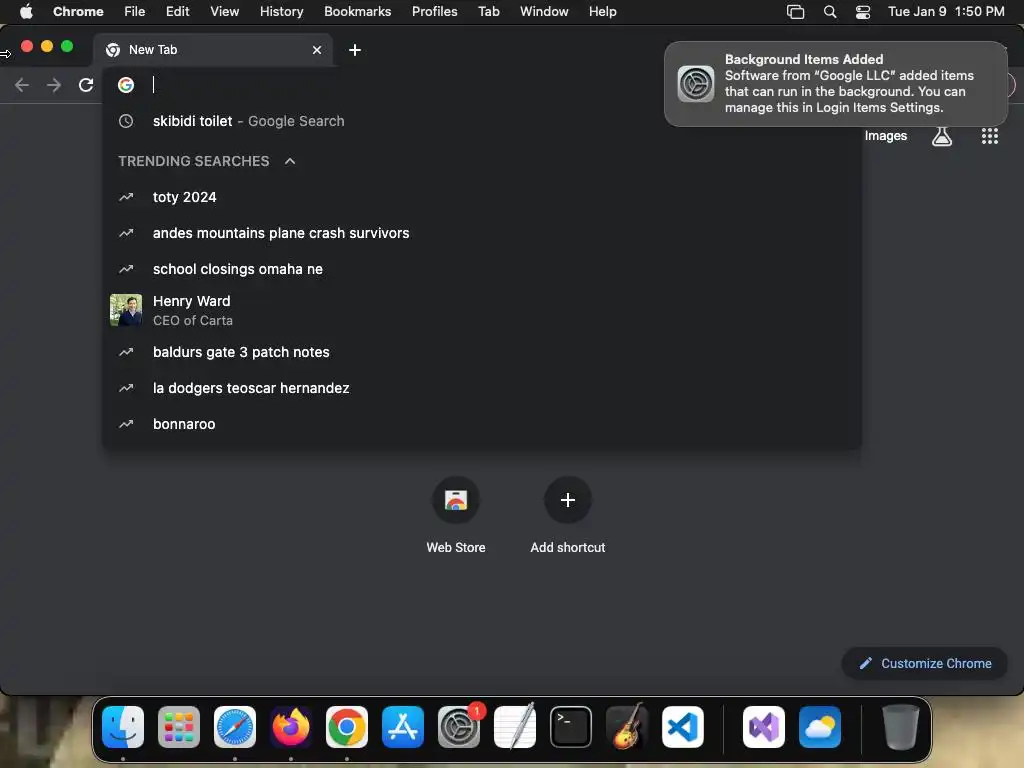1024x768 pixels.
Task: Open Spotlight search in menu bar
Action: (x=830, y=12)
